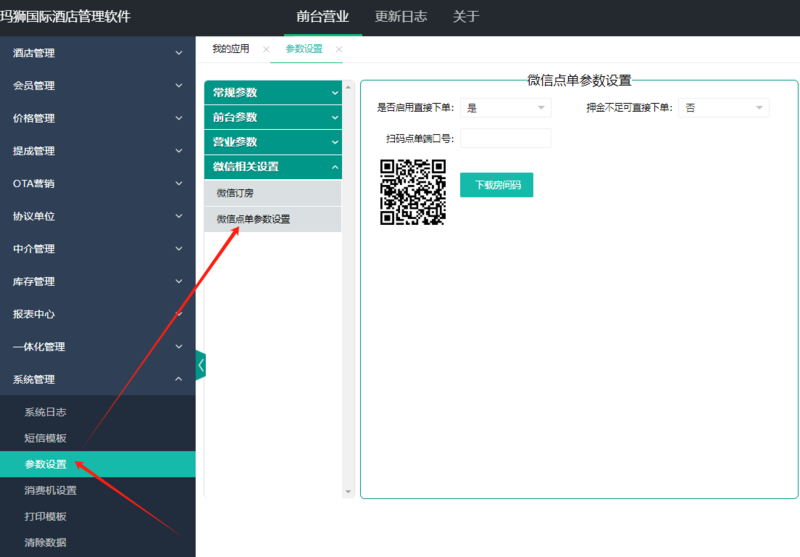The image size is (800, 557).
Task: Switch to the 我的应用 tab
Action: coord(231,49)
